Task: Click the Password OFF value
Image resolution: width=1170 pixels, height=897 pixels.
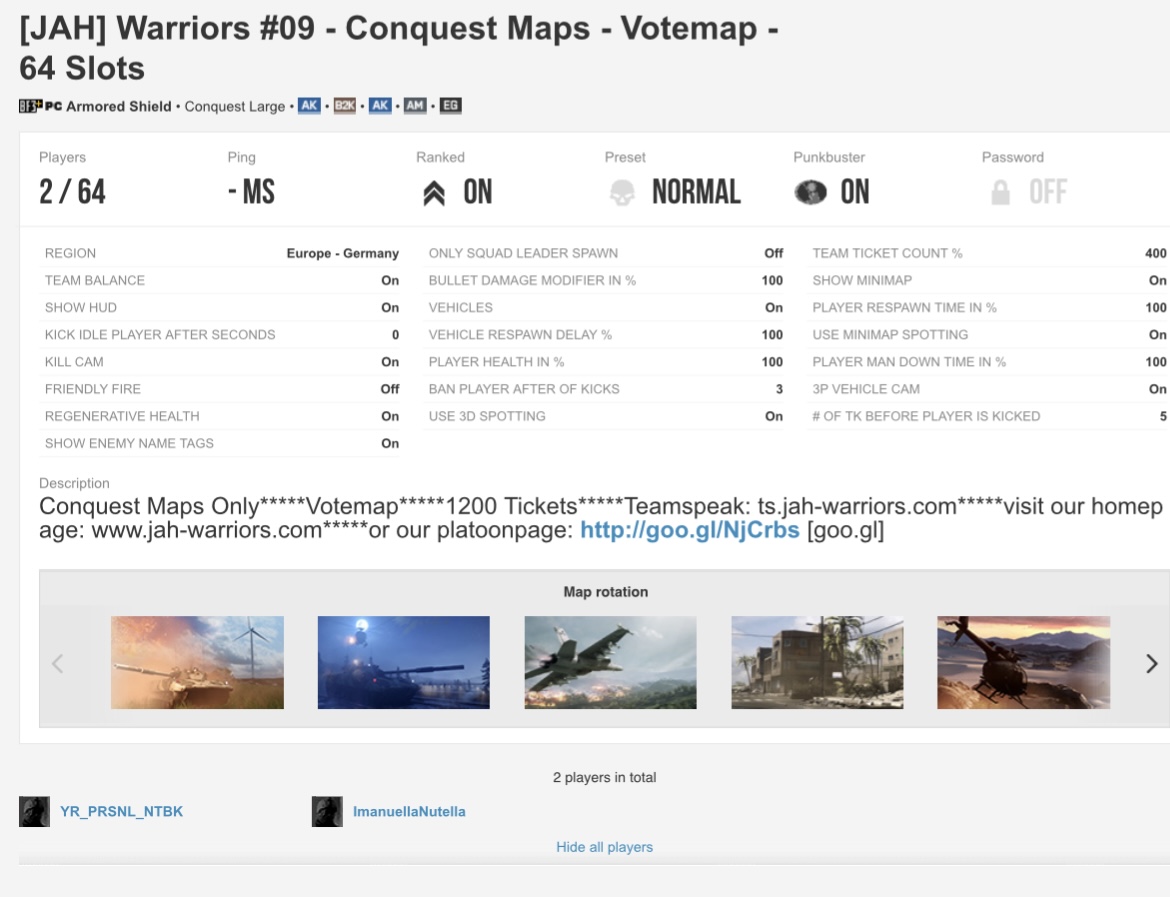Action: coord(1048,192)
